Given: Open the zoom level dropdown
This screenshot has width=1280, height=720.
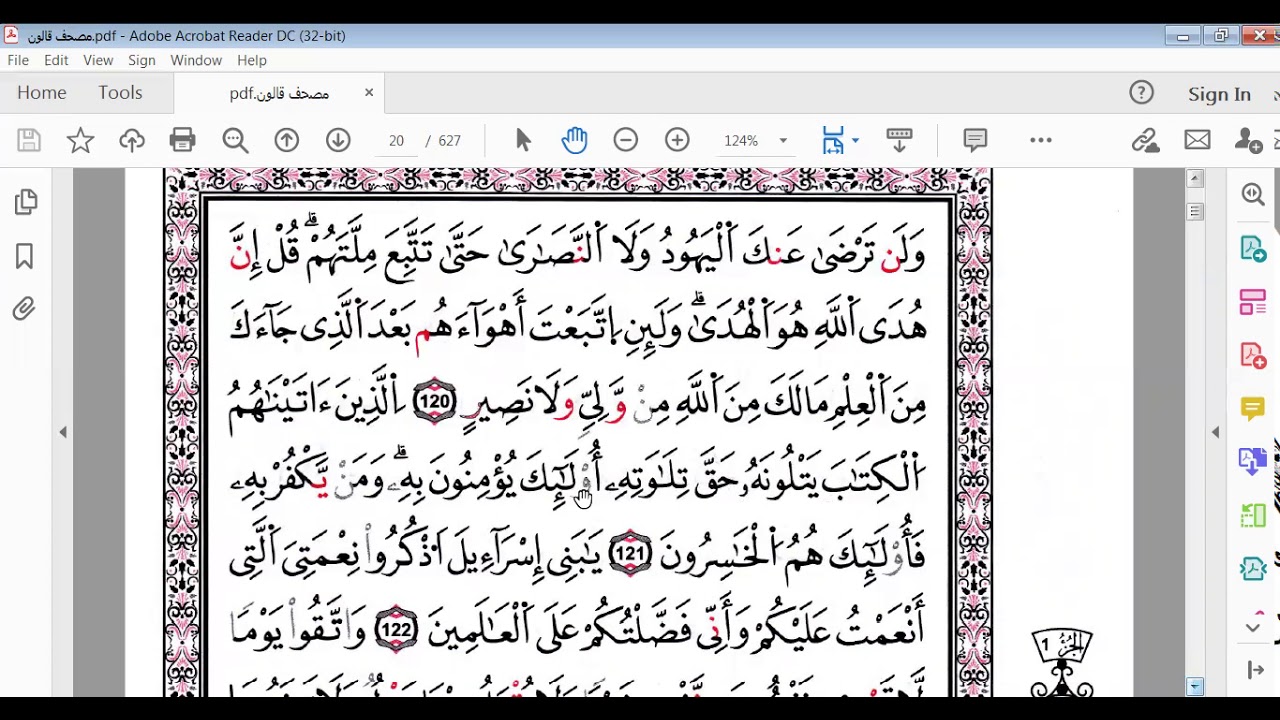Looking at the screenshot, I should (783, 141).
